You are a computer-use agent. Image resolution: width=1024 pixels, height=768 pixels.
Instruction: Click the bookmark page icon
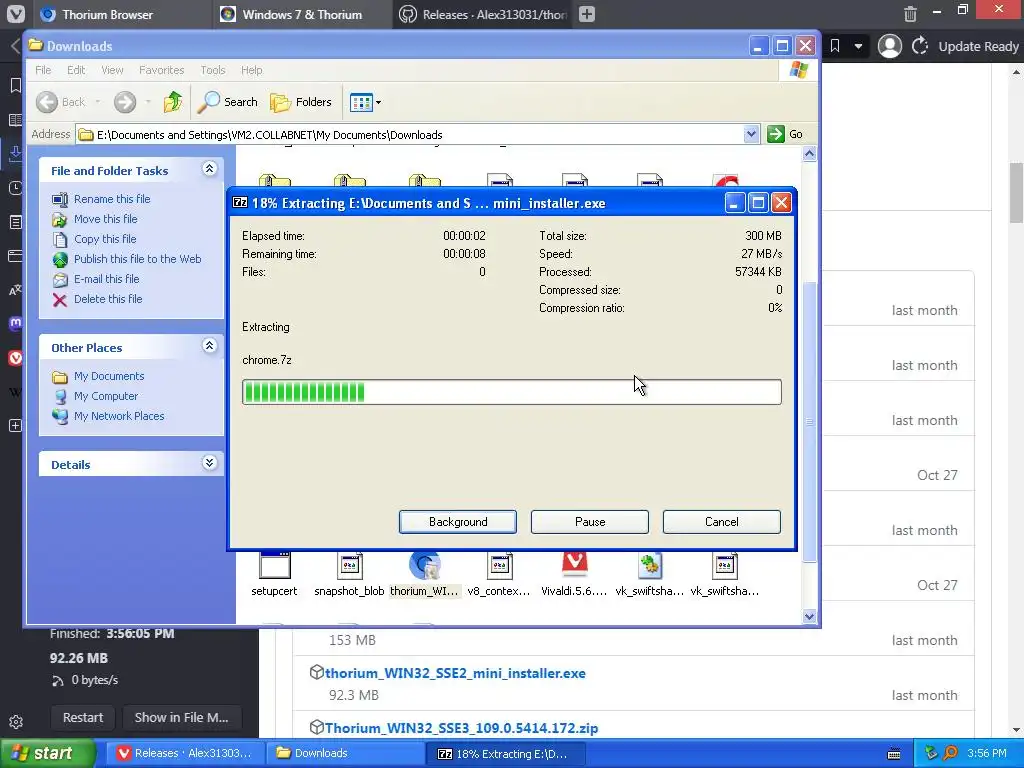point(835,46)
